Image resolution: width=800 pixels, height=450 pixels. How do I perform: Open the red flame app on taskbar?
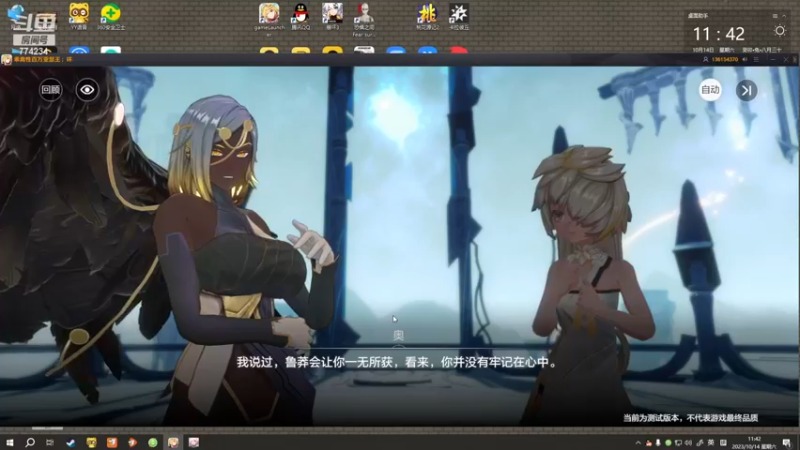pos(132,442)
